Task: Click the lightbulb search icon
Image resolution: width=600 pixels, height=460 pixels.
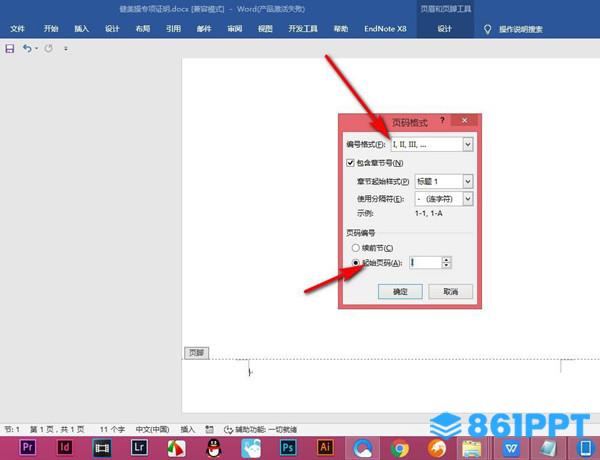Action: point(487,29)
